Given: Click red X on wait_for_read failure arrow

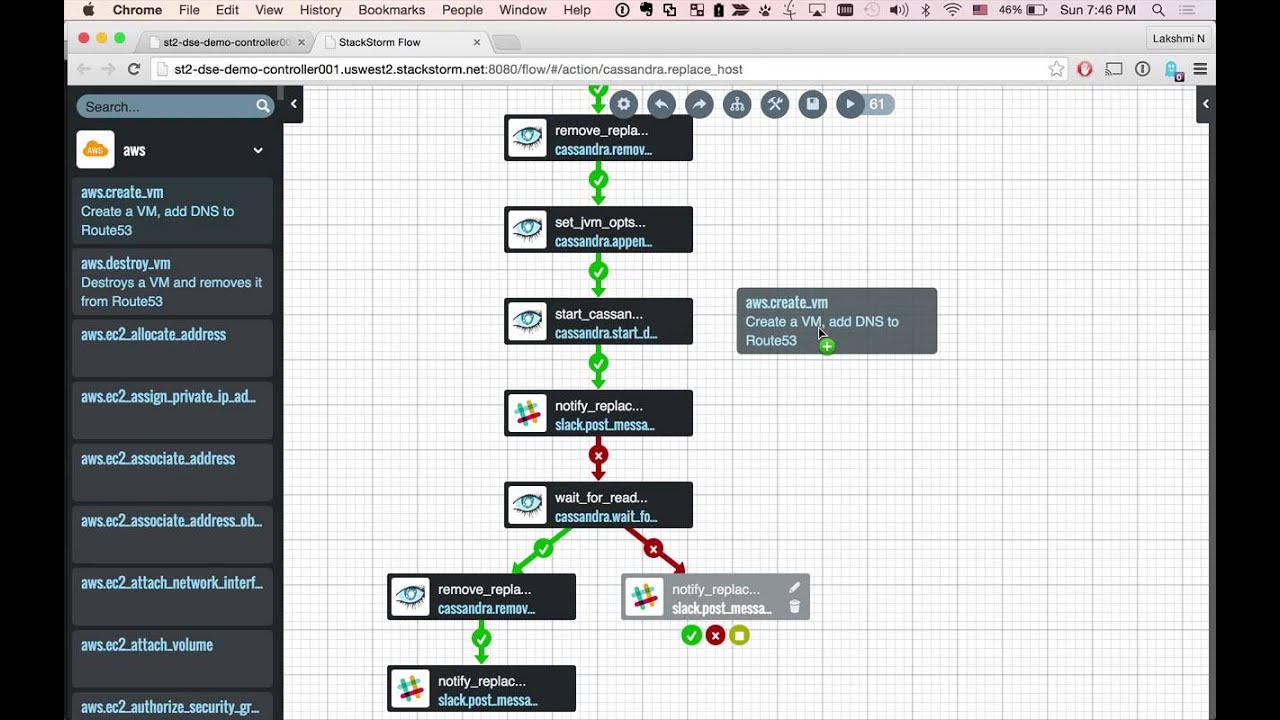Looking at the screenshot, I should [x=653, y=548].
